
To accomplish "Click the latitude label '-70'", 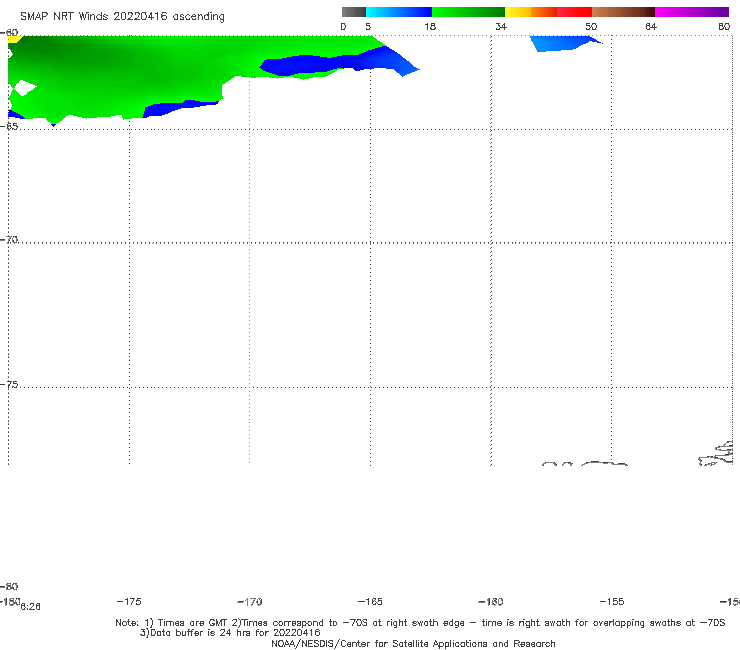I will (x=9, y=240).
